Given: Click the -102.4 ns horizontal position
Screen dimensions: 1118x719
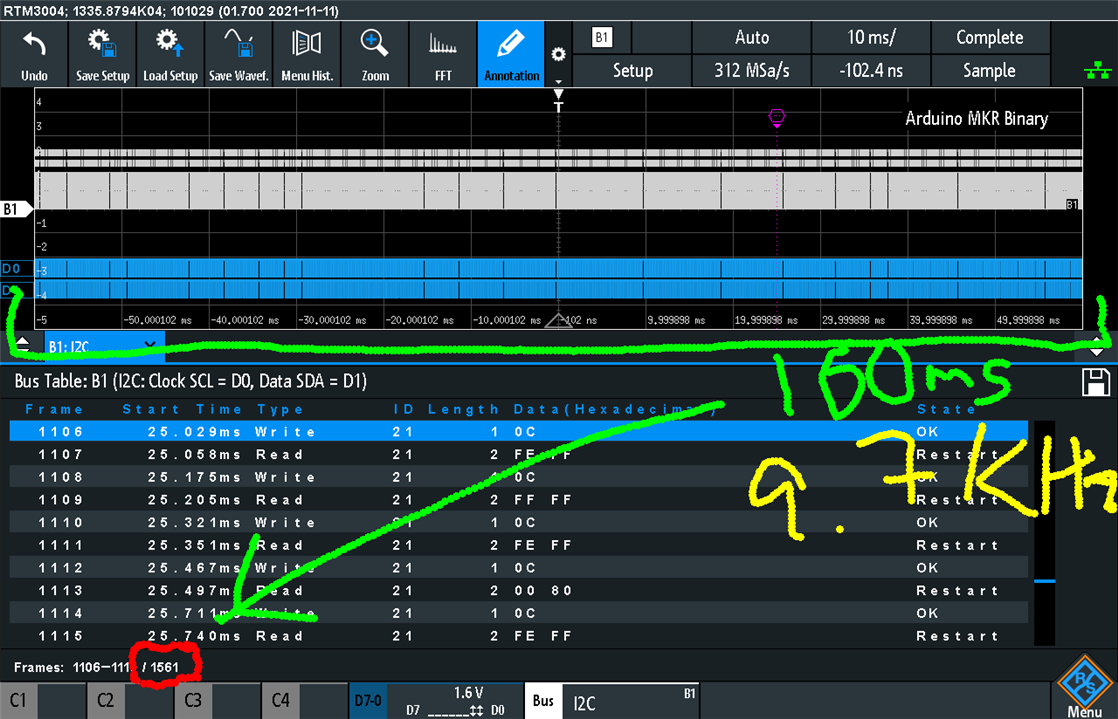Looking at the screenshot, I should [x=871, y=71].
